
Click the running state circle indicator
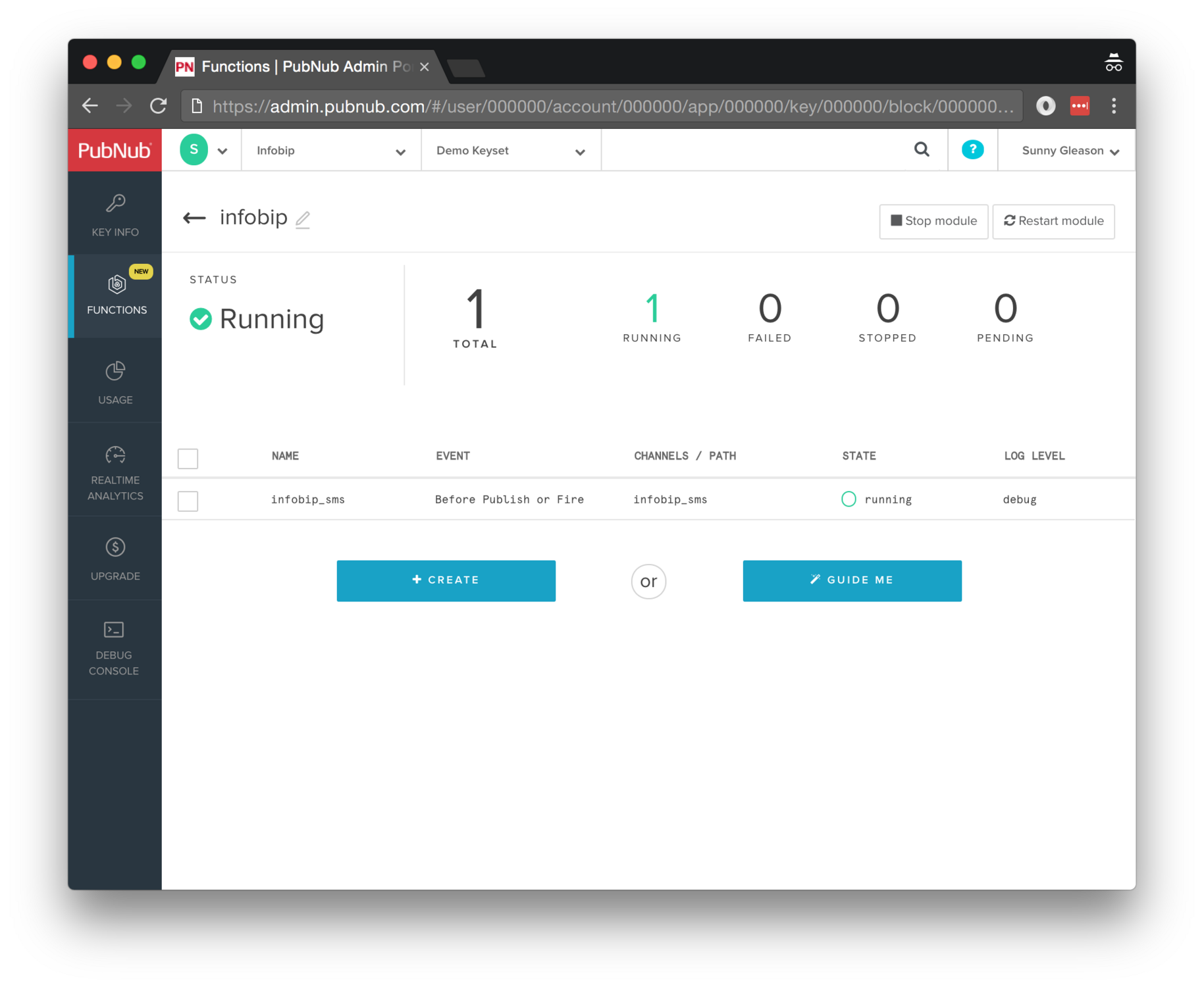tap(849, 499)
